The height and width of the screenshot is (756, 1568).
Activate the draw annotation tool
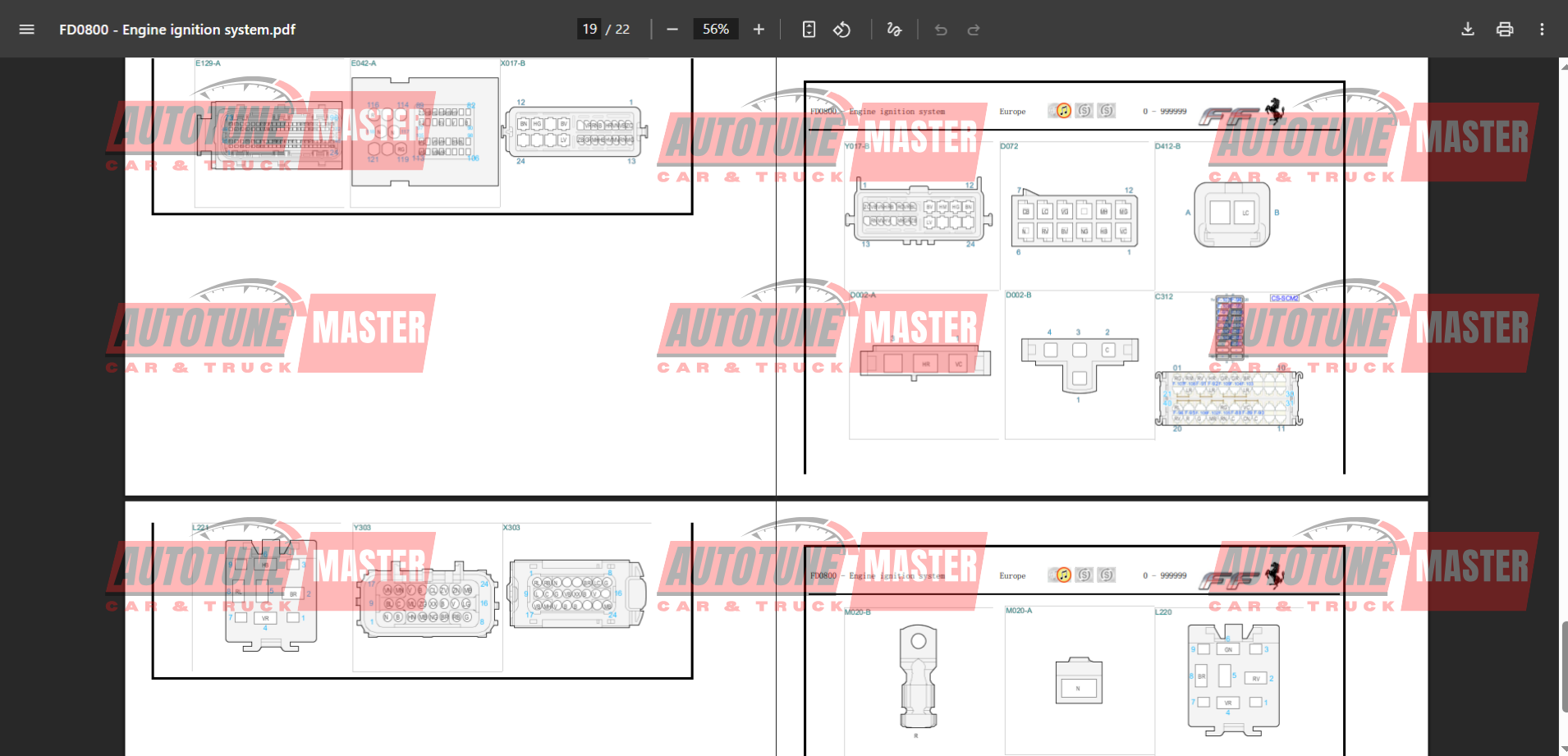[x=894, y=30]
